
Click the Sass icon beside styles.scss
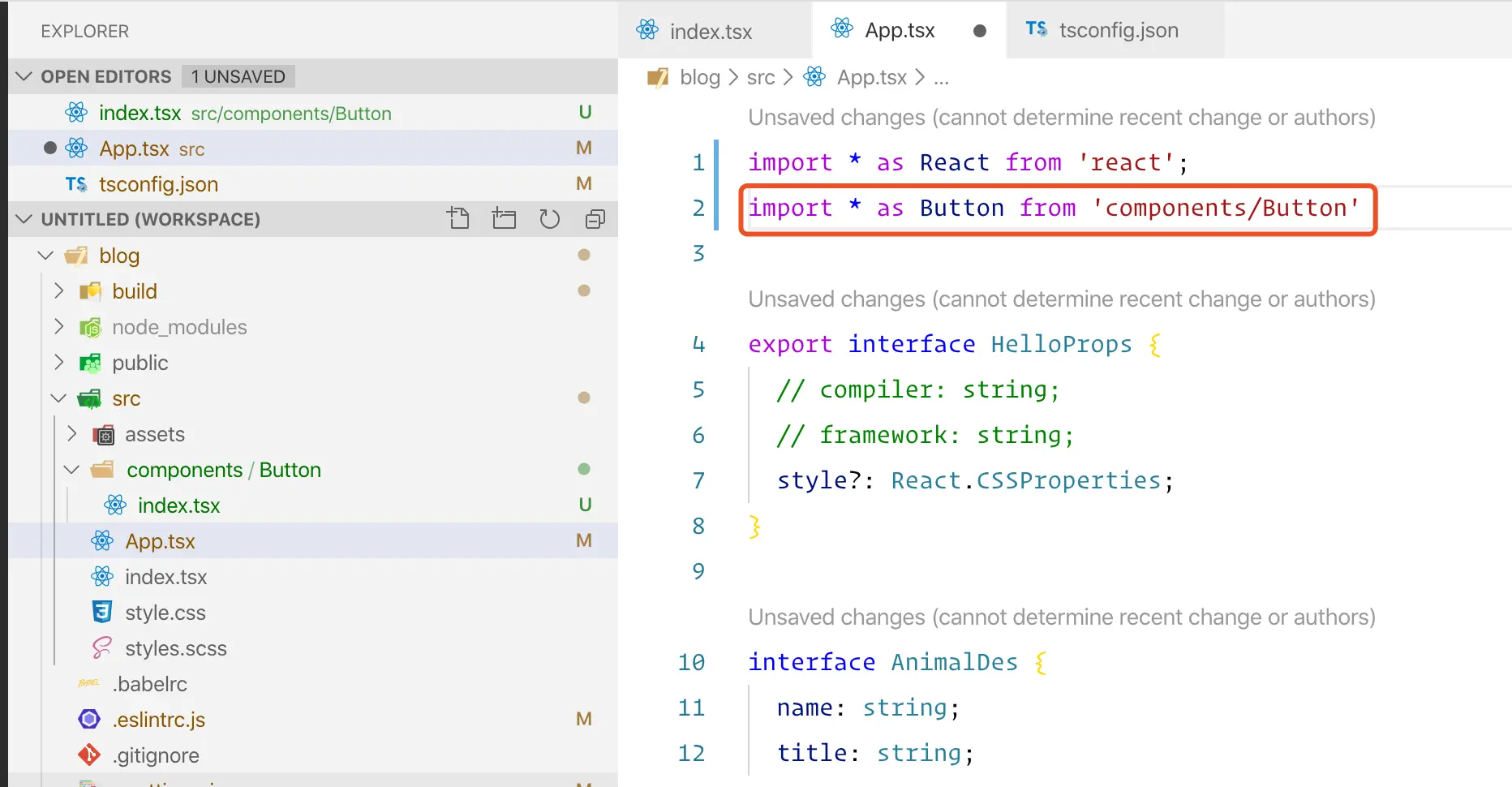point(102,647)
